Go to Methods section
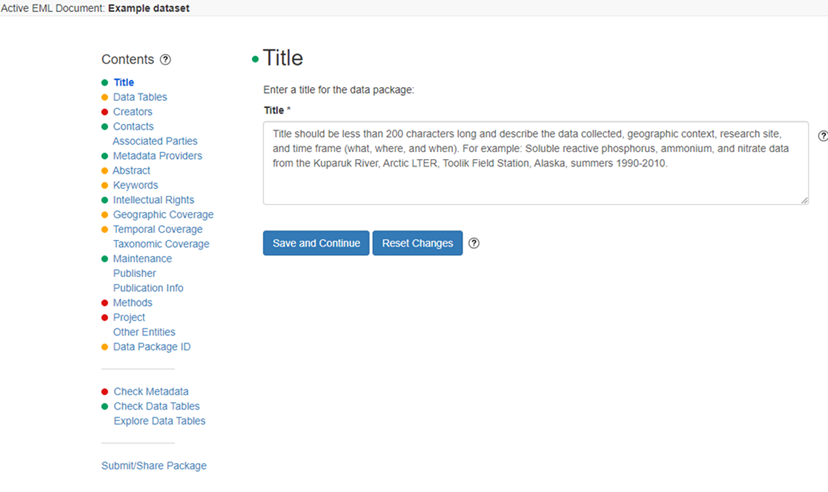The image size is (828, 492). point(133,303)
